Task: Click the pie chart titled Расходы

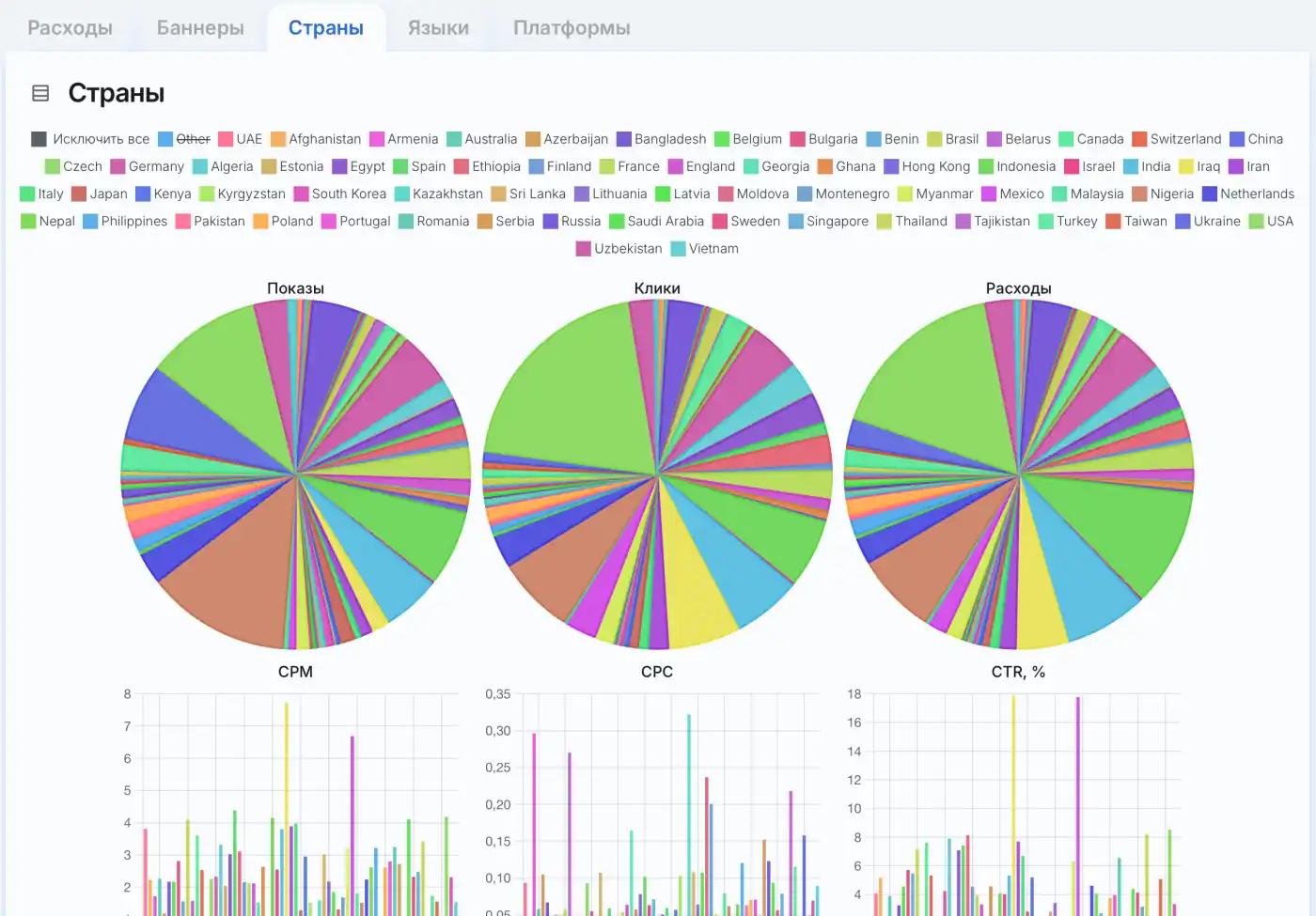Action: click(1019, 474)
